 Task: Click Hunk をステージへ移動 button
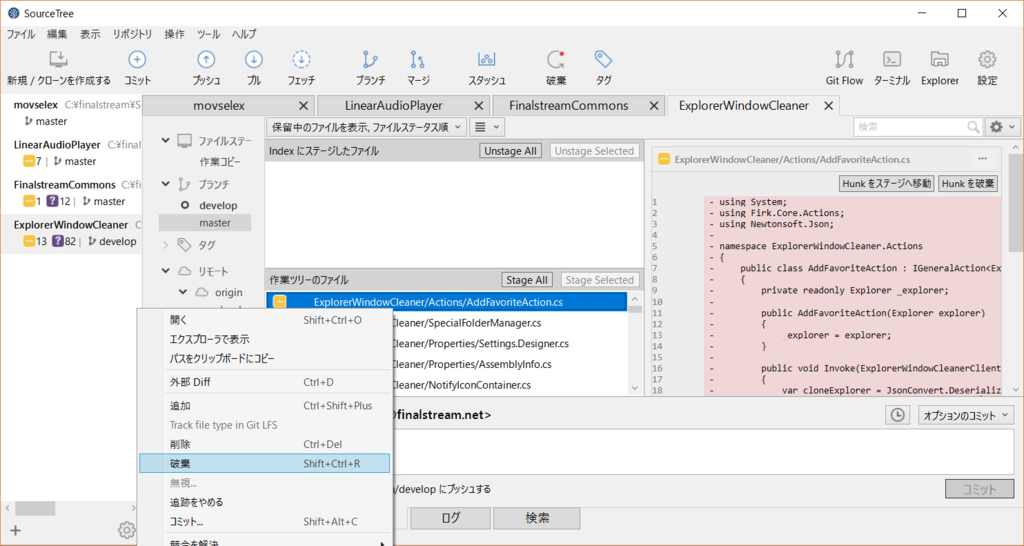pos(887,184)
